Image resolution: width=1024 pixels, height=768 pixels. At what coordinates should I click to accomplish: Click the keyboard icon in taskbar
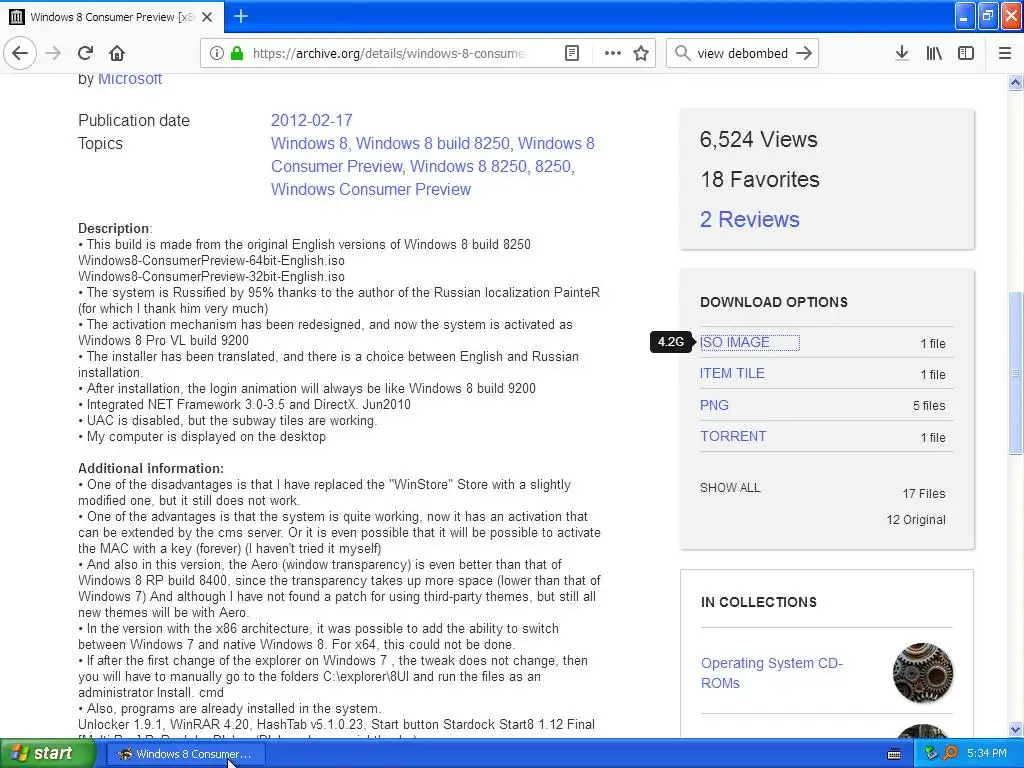click(894, 754)
